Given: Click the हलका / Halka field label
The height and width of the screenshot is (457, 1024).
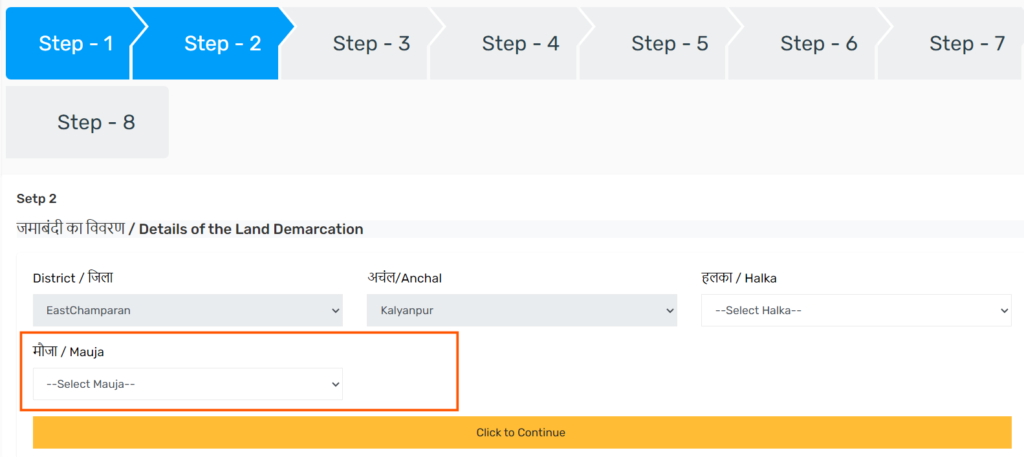Looking at the screenshot, I should pyautogui.click(x=739, y=277).
